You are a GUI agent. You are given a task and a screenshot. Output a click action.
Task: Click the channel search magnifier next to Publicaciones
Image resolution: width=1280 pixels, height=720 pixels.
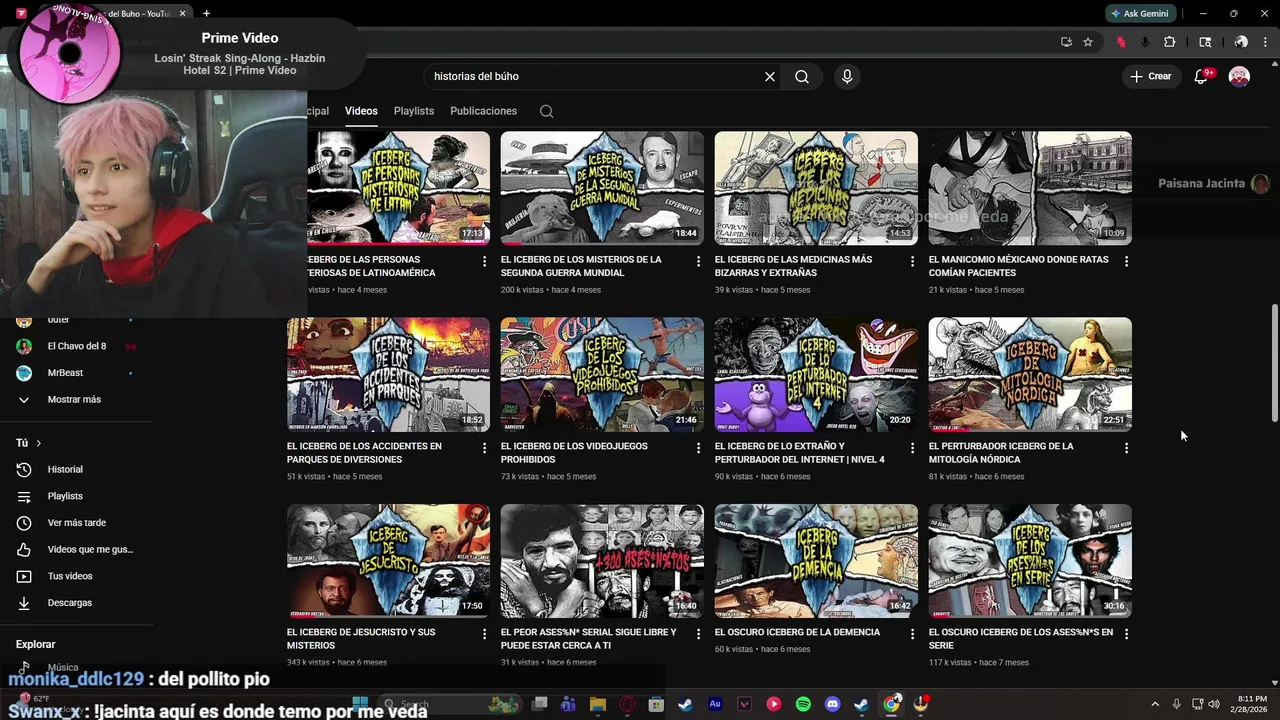coord(546,111)
